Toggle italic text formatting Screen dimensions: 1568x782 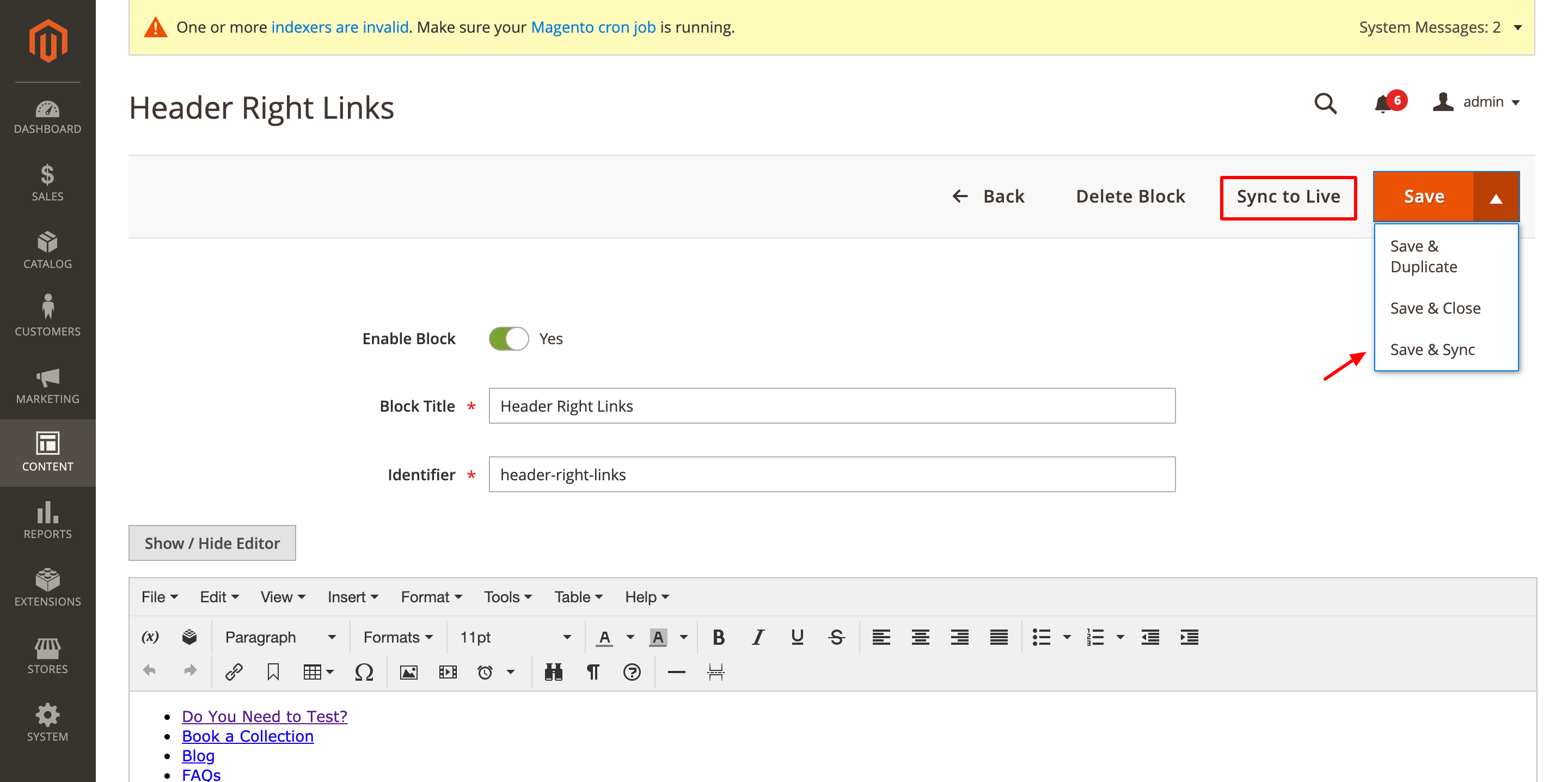[x=757, y=637]
